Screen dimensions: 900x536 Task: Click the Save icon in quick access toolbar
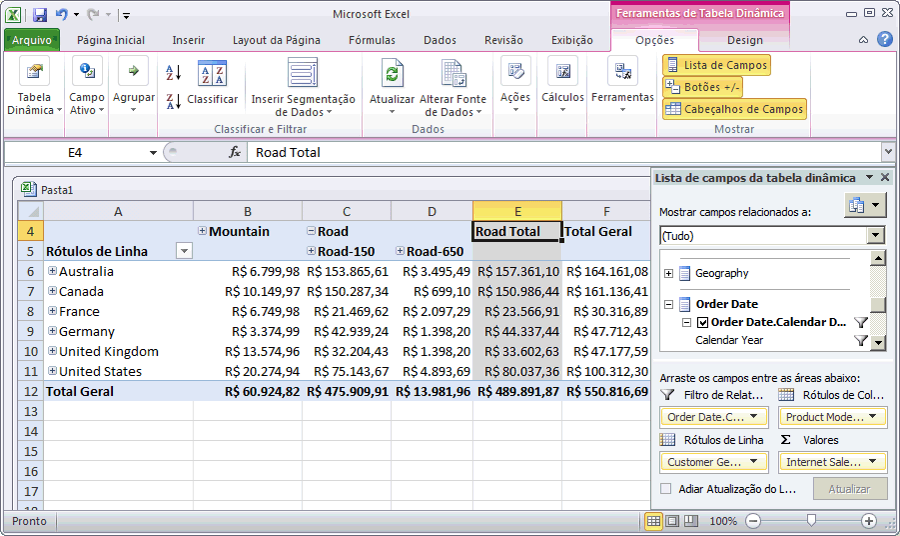pyautogui.click(x=40, y=15)
